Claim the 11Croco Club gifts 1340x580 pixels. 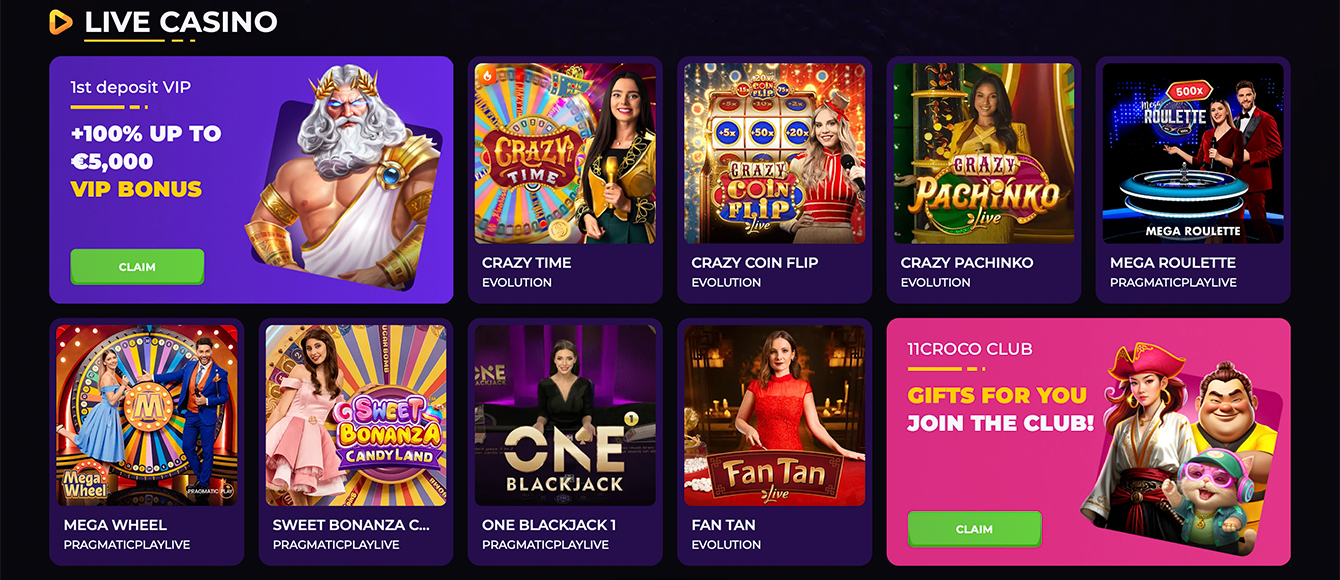click(x=974, y=529)
